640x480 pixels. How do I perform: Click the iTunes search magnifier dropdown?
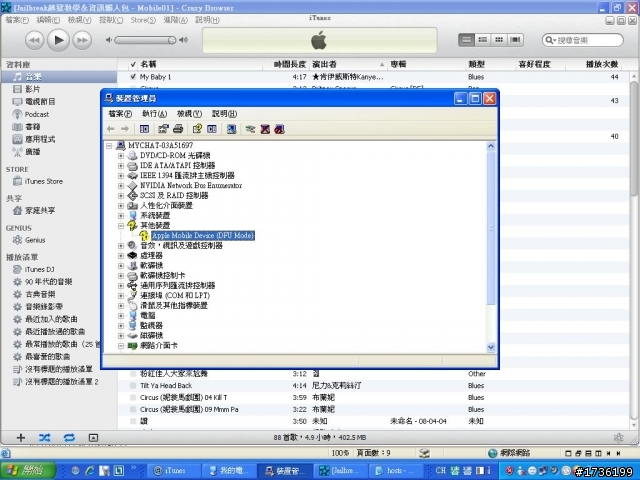(551, 40)
